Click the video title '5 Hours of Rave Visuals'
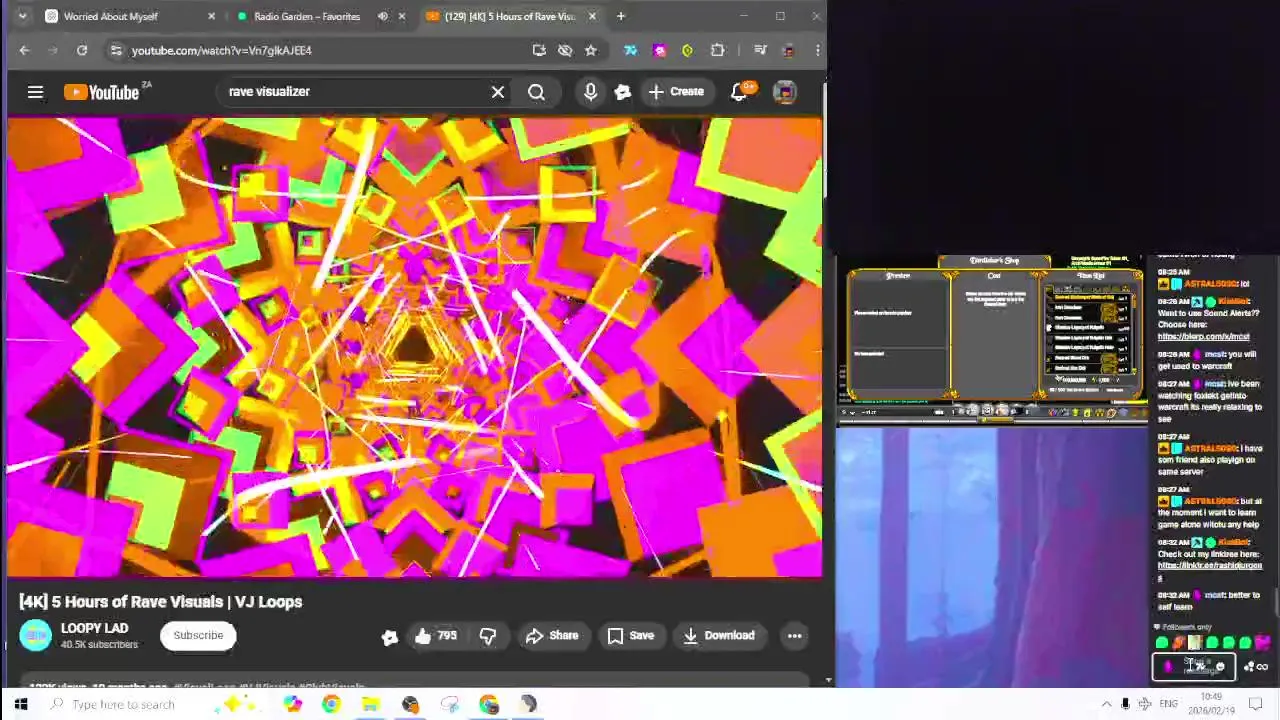The height and width of the screenshot is (720, 1280). coord(161,601)
